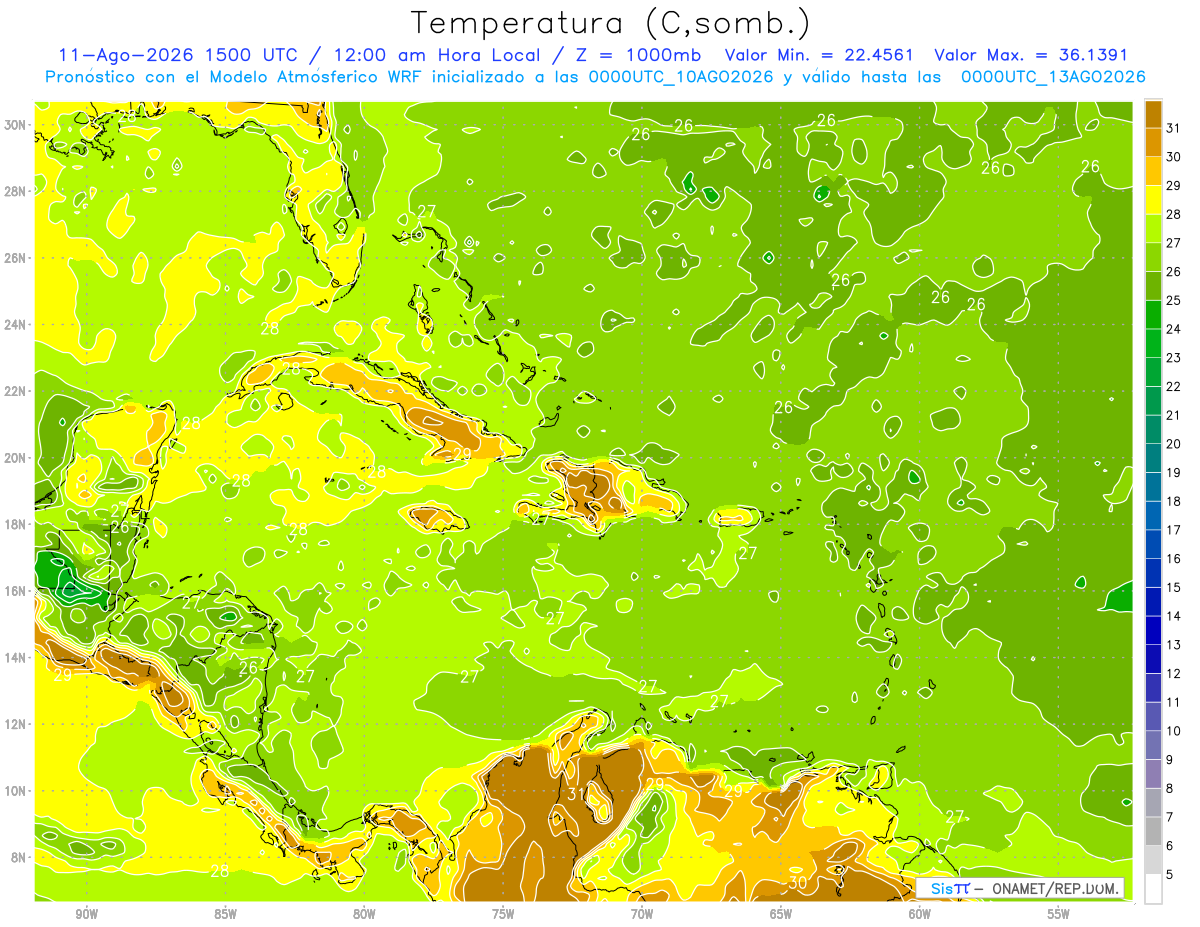The image size is (1200, 927).
Task: Click the 14N latitude axis label
Action: 16,657
